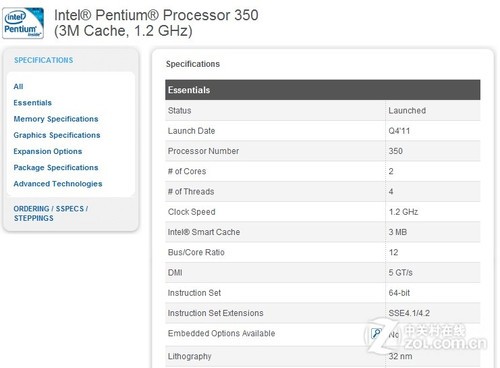
Task: Open the SPECIFICATIONS sidebar heading
Action: 44,60
